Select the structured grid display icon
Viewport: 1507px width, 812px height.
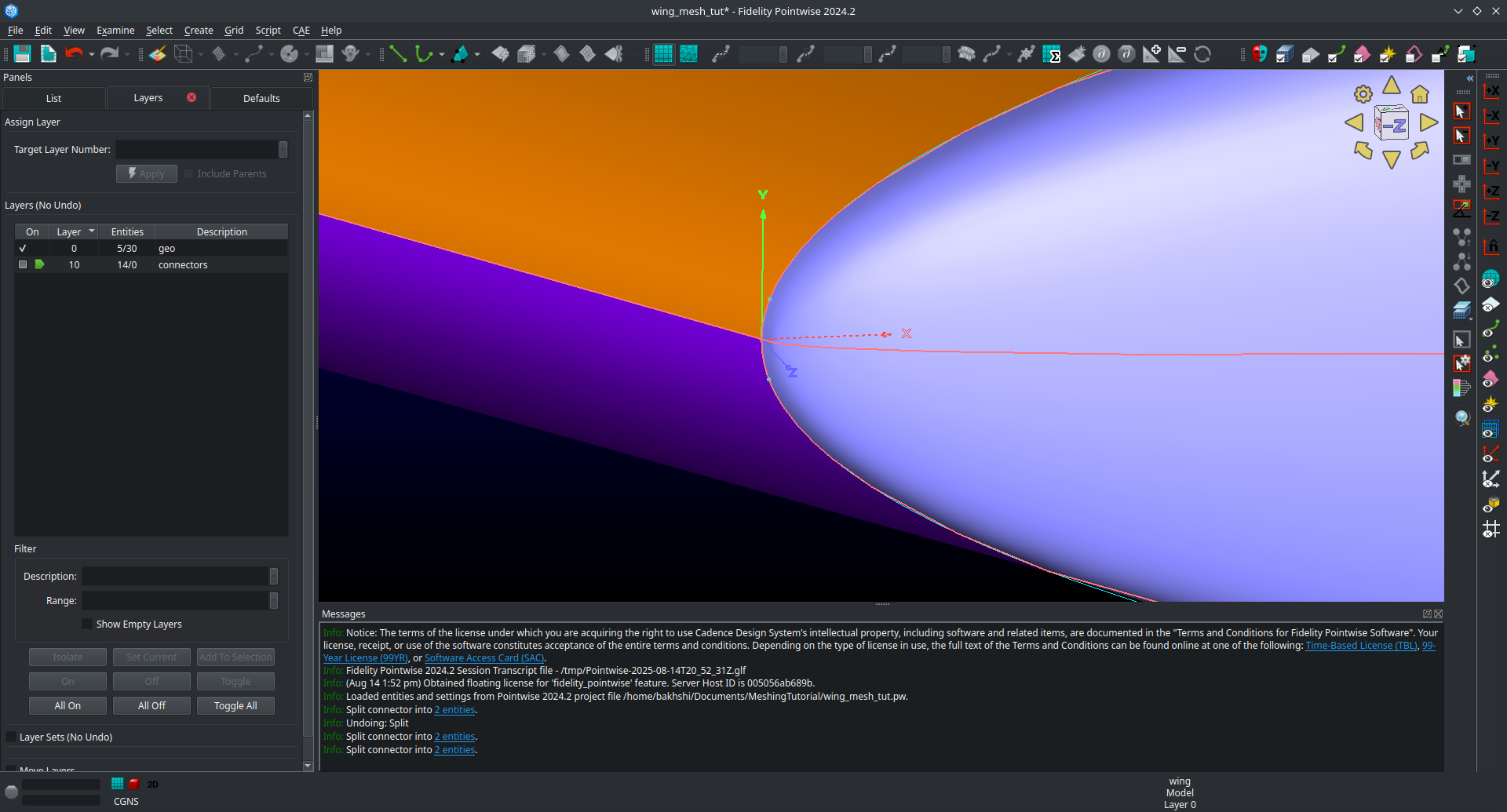click(x=663, y=53)
